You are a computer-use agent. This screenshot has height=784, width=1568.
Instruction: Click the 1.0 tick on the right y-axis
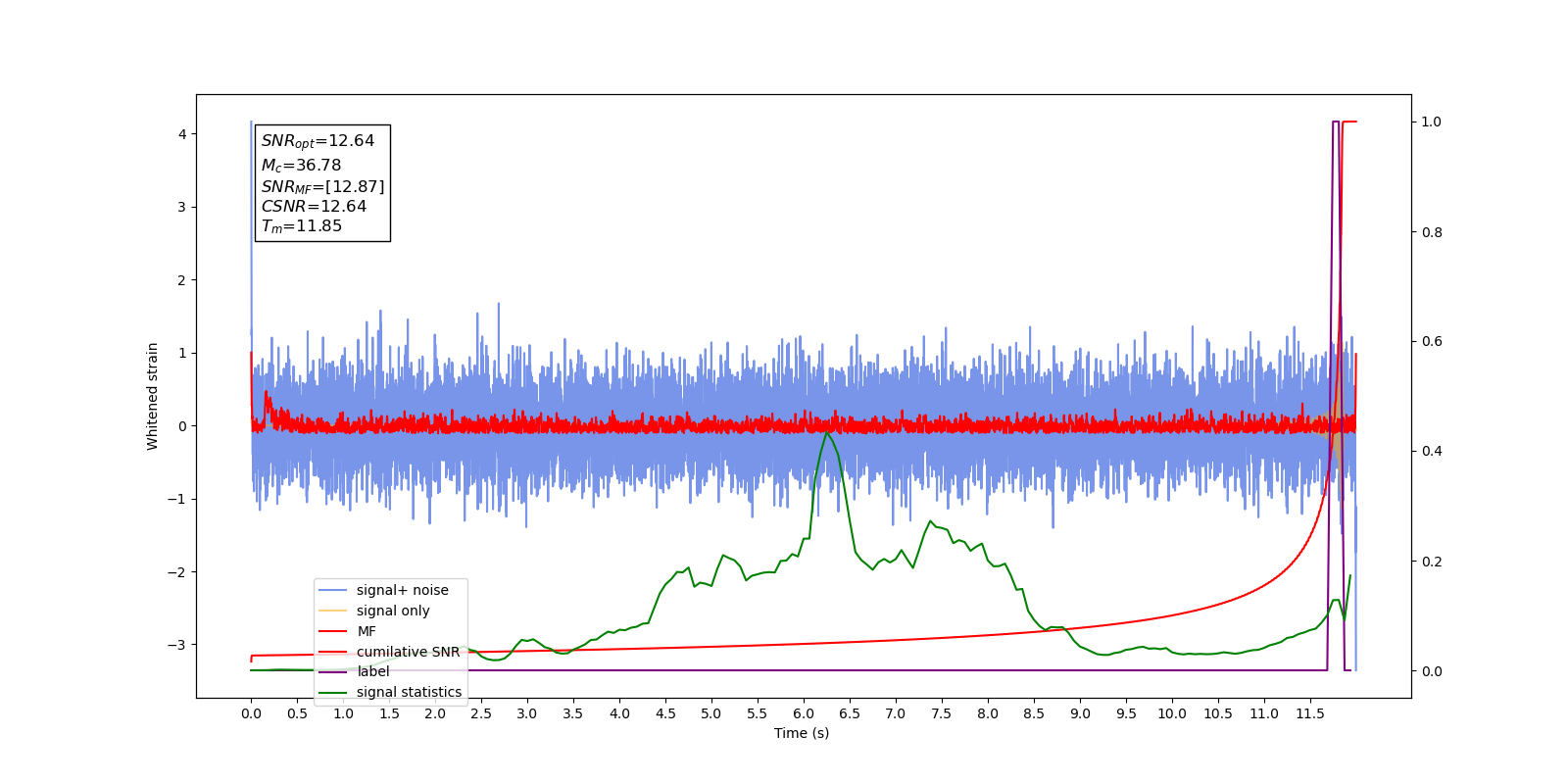tap(1432, 122)
